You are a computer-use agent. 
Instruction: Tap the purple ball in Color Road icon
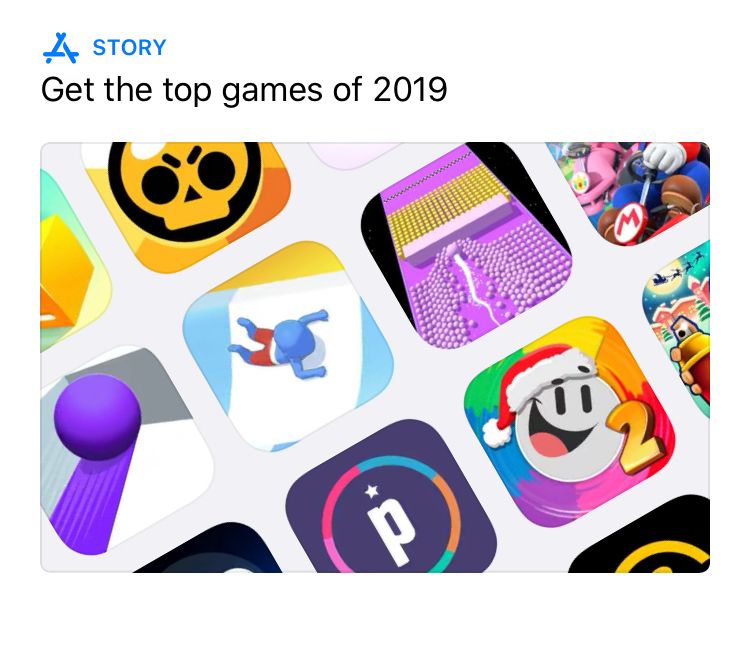[x=97, y=416]
